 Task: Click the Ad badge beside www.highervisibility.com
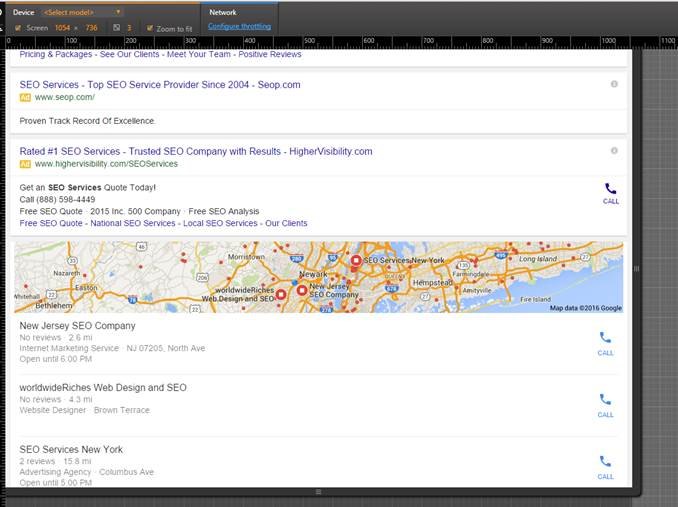point(25,164)
